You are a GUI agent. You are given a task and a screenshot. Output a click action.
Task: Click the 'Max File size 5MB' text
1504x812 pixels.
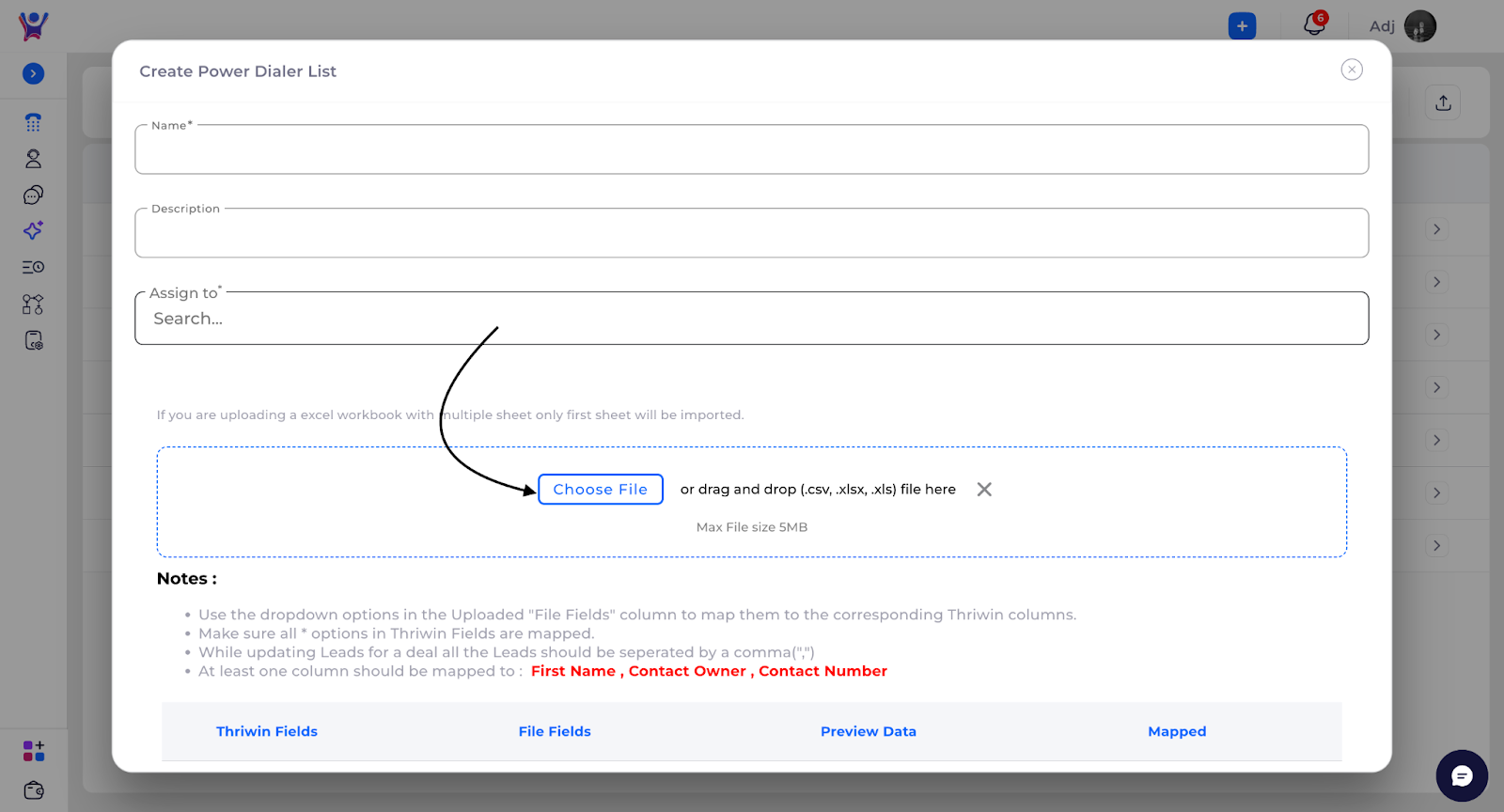click(x=752, y=527)
